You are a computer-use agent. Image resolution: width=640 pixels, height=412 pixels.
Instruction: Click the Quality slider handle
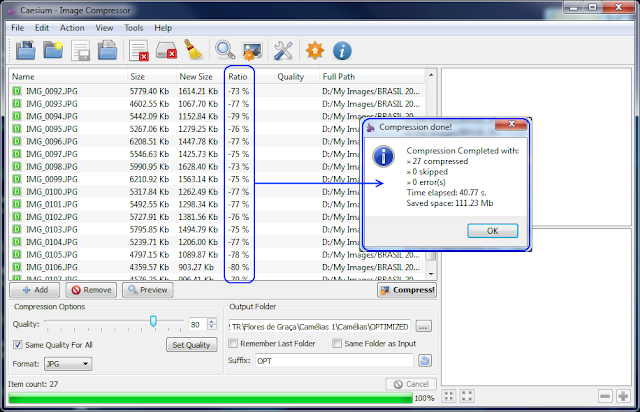(x=153, y=321)
